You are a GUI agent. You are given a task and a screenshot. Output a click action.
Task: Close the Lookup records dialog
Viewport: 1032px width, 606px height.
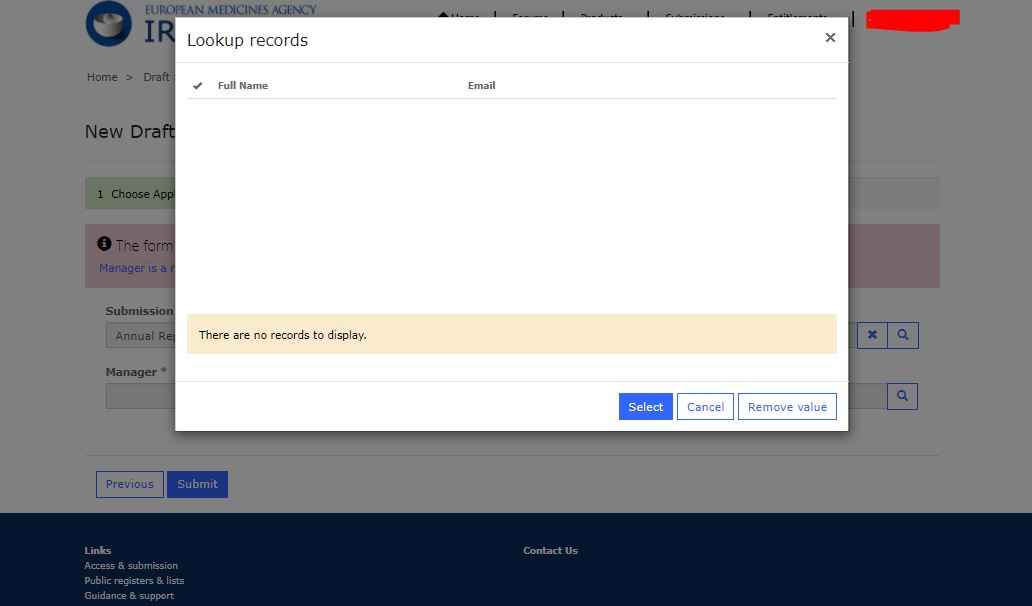(829, 38)
